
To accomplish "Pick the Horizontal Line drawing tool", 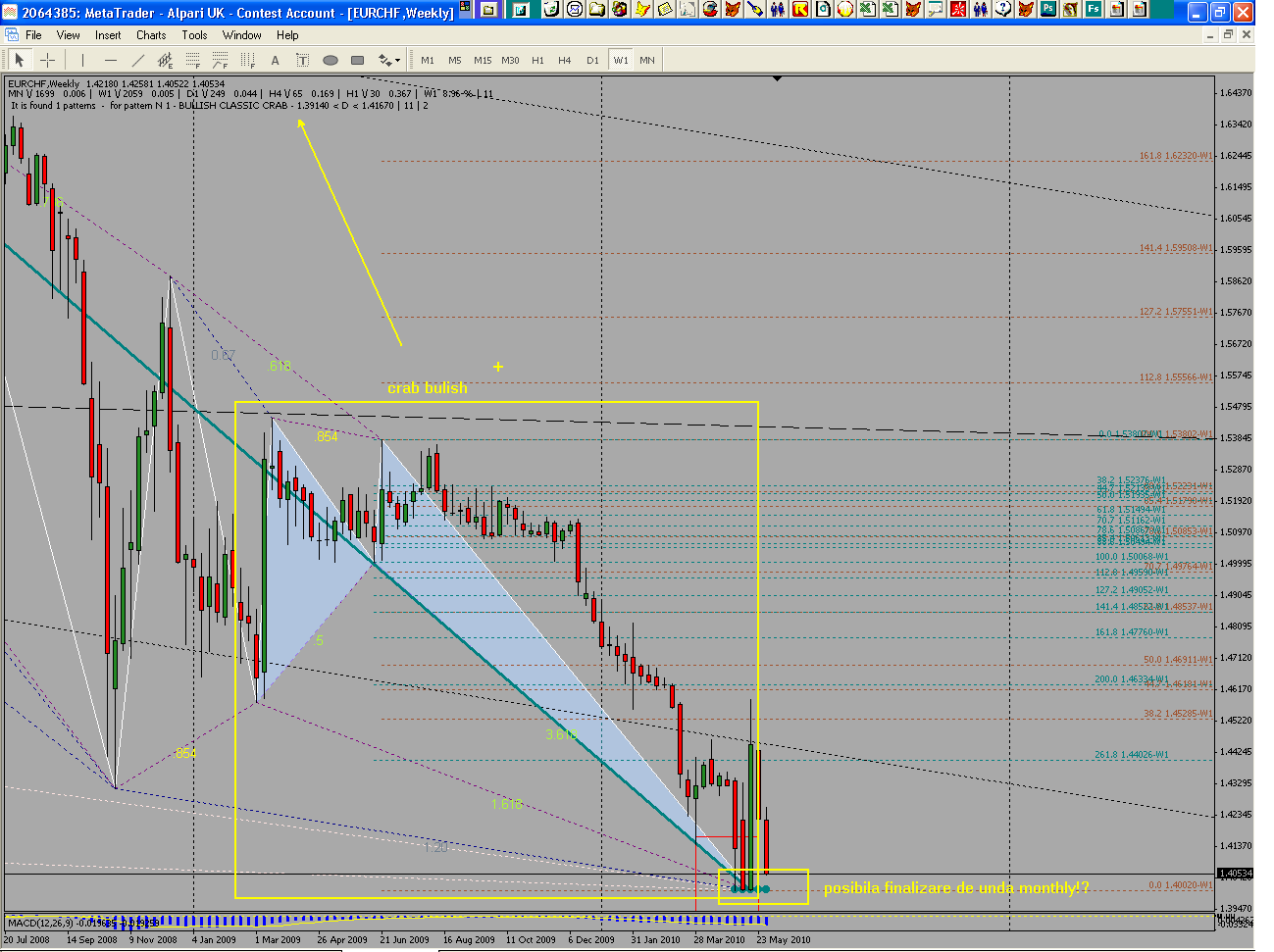I will (x=110, y=60).
